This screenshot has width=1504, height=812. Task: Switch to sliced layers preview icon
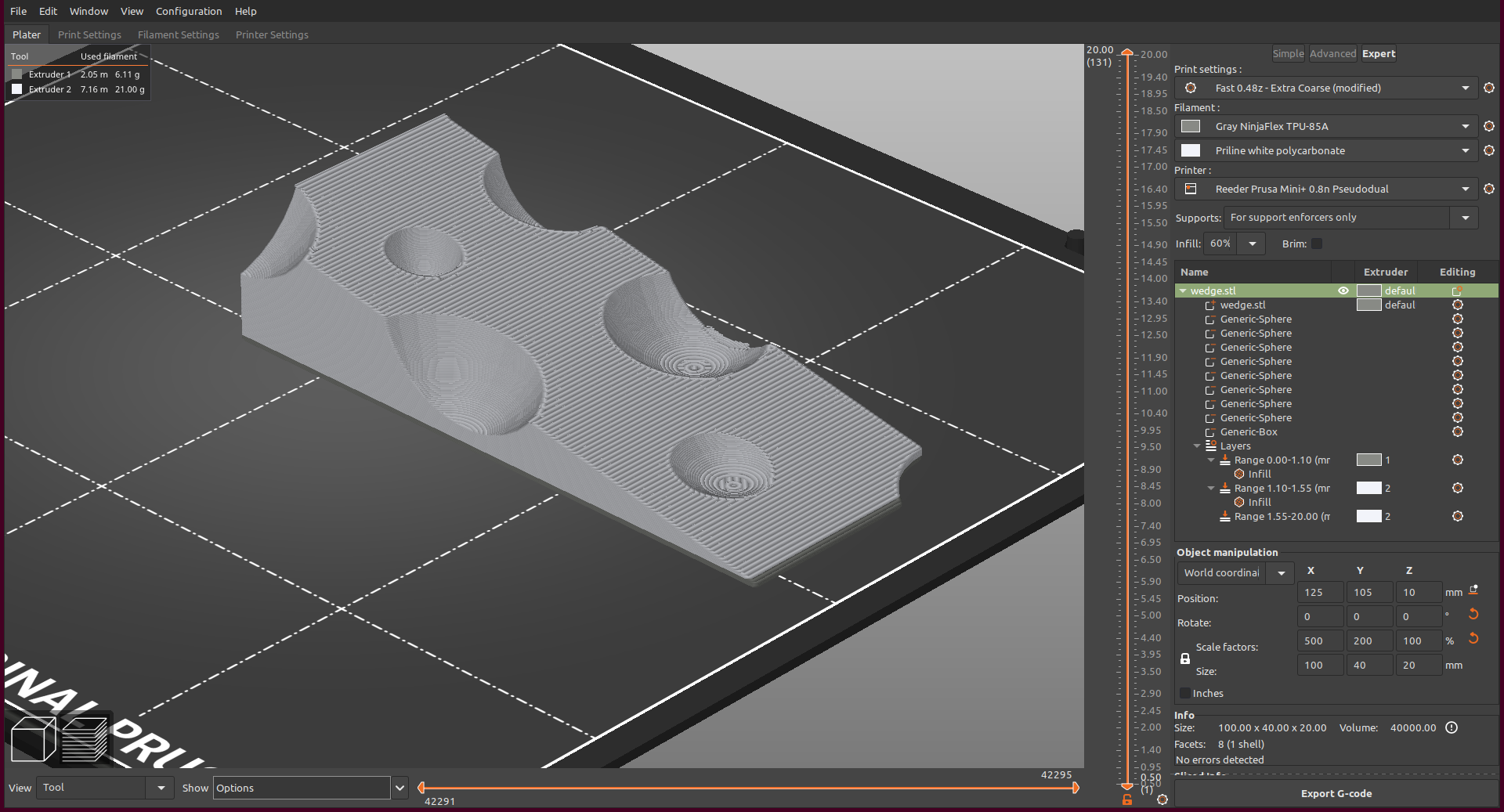(x=85, y=738)
